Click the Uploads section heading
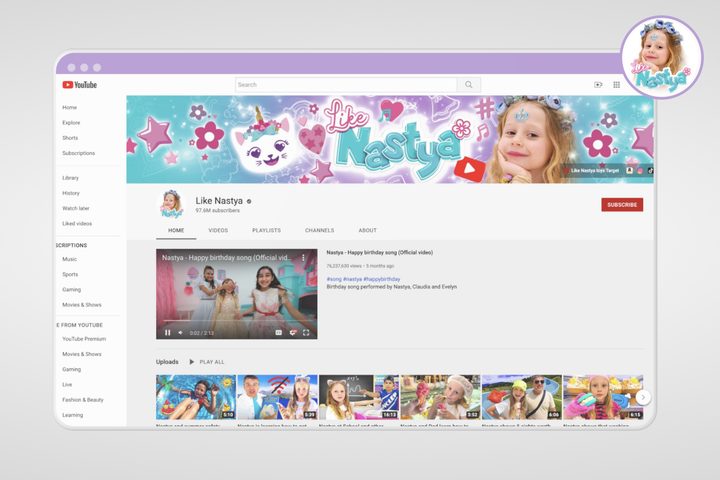The height and width of the screenshot is (480, 720). [167, 362]
